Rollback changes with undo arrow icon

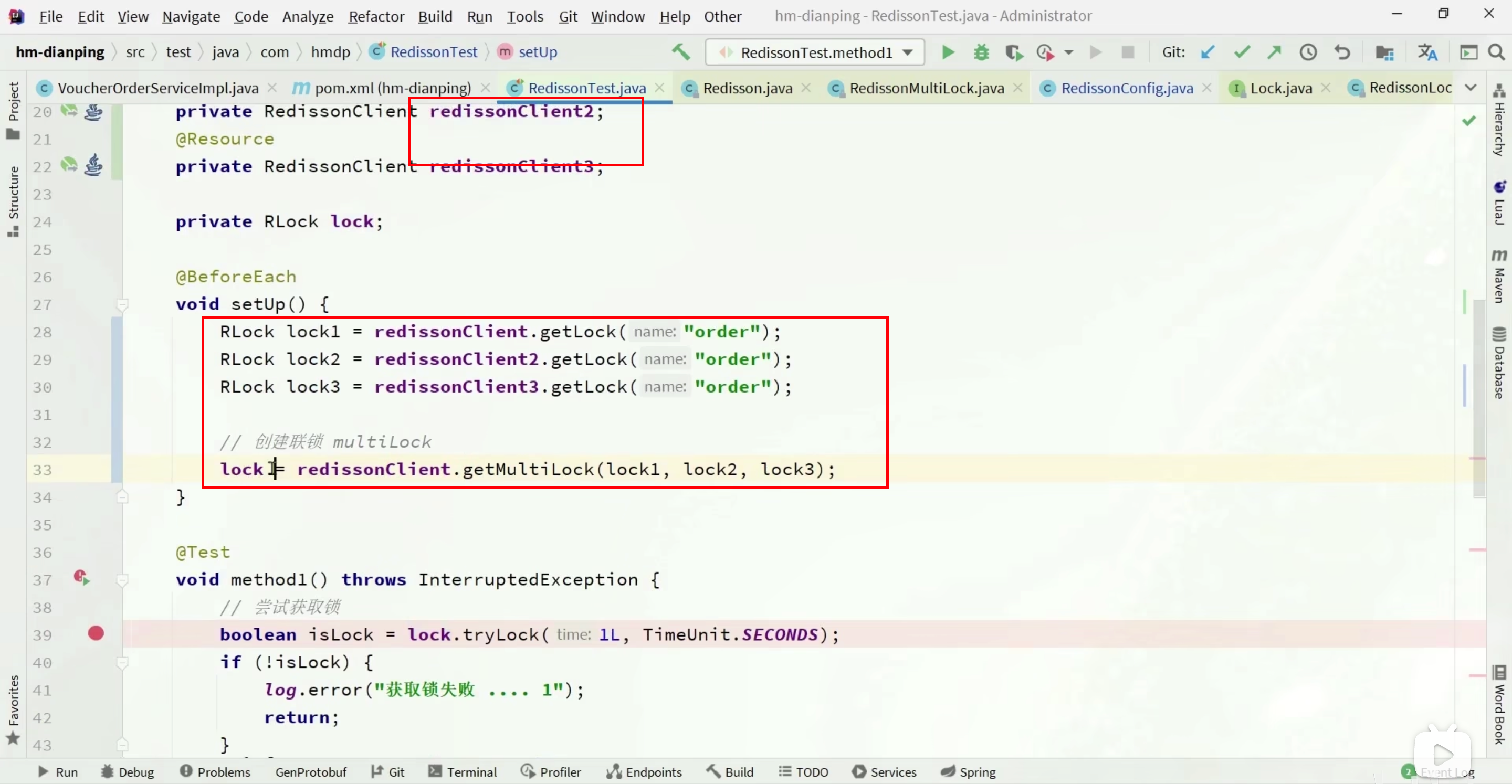tap(1342, 52)
